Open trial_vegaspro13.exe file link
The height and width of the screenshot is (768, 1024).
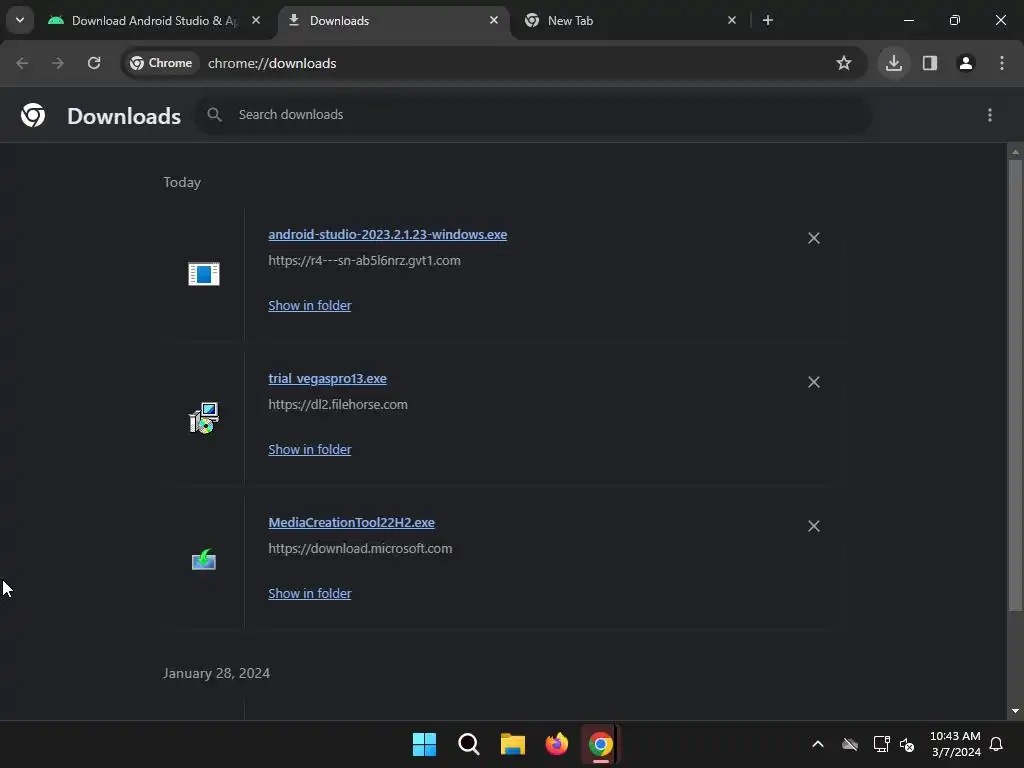point(327,379)
